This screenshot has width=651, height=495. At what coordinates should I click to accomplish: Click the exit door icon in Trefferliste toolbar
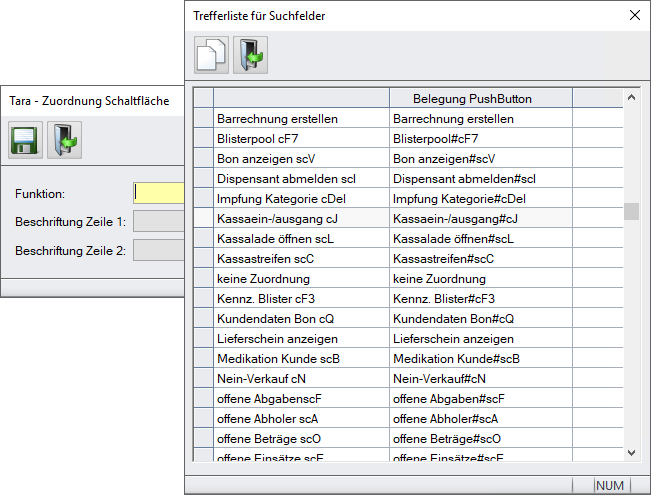tap(249, 54)
